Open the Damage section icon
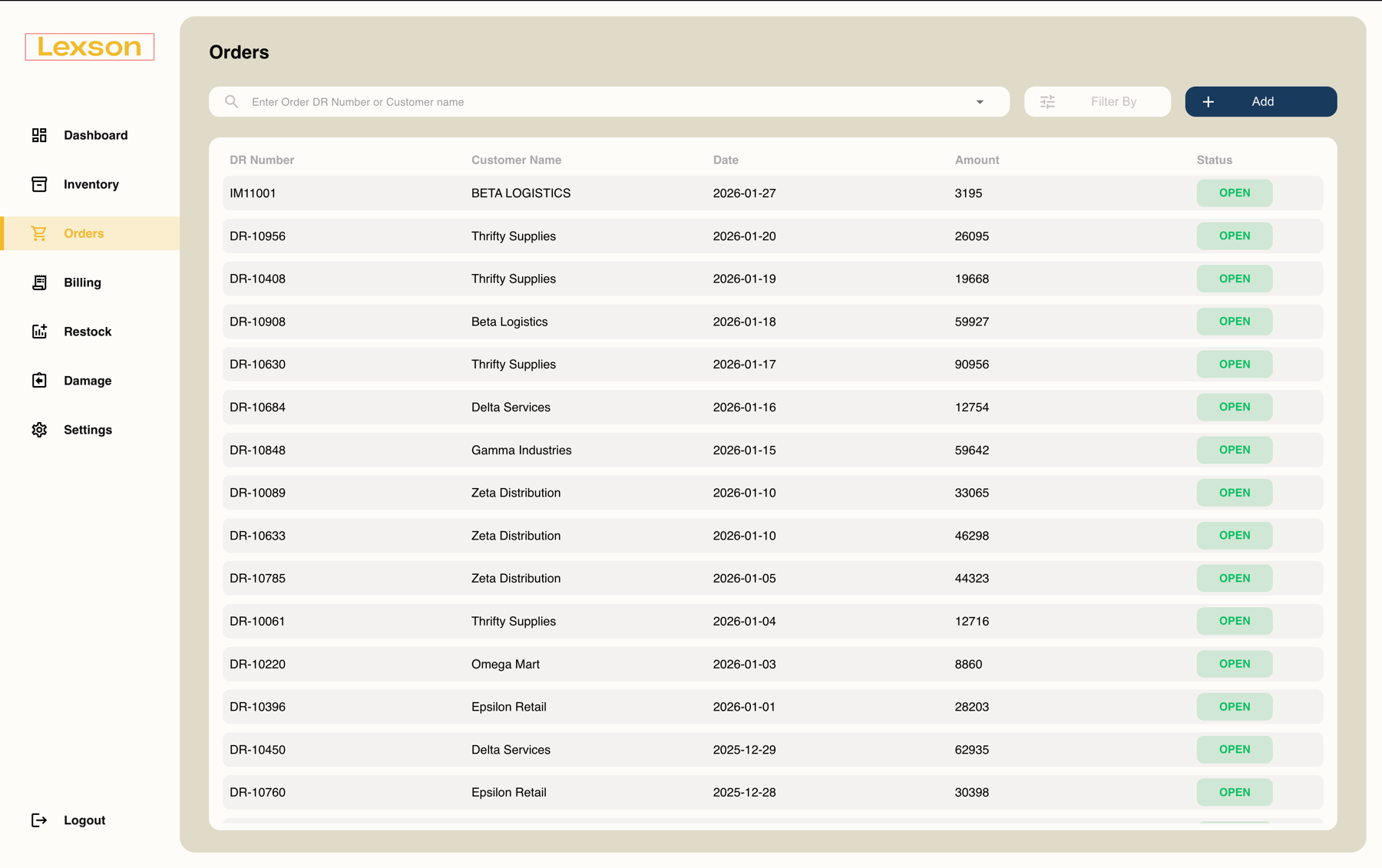This screenshot has height=868, width=1382. [x=39, y=380]
